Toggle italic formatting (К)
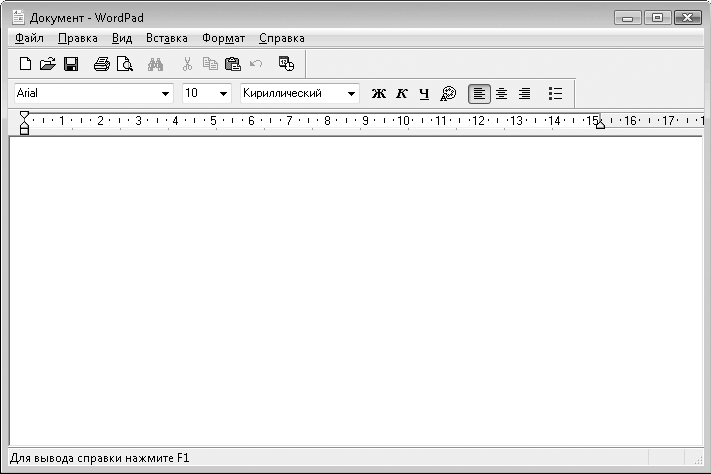Image resolution: width=711 pixels, height=474 pixels. (402, 93)
